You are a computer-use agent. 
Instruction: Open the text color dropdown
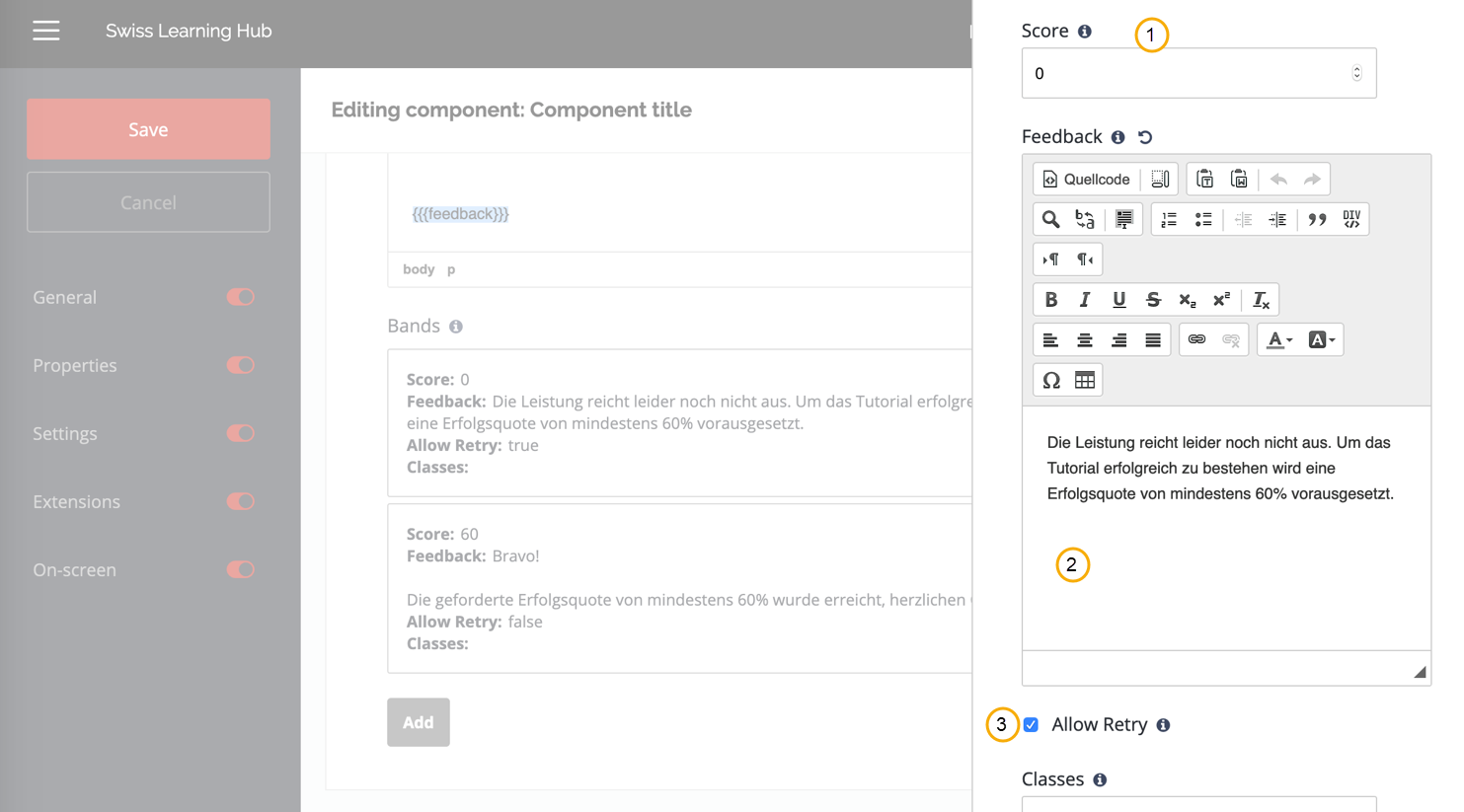click(1279, 340)
